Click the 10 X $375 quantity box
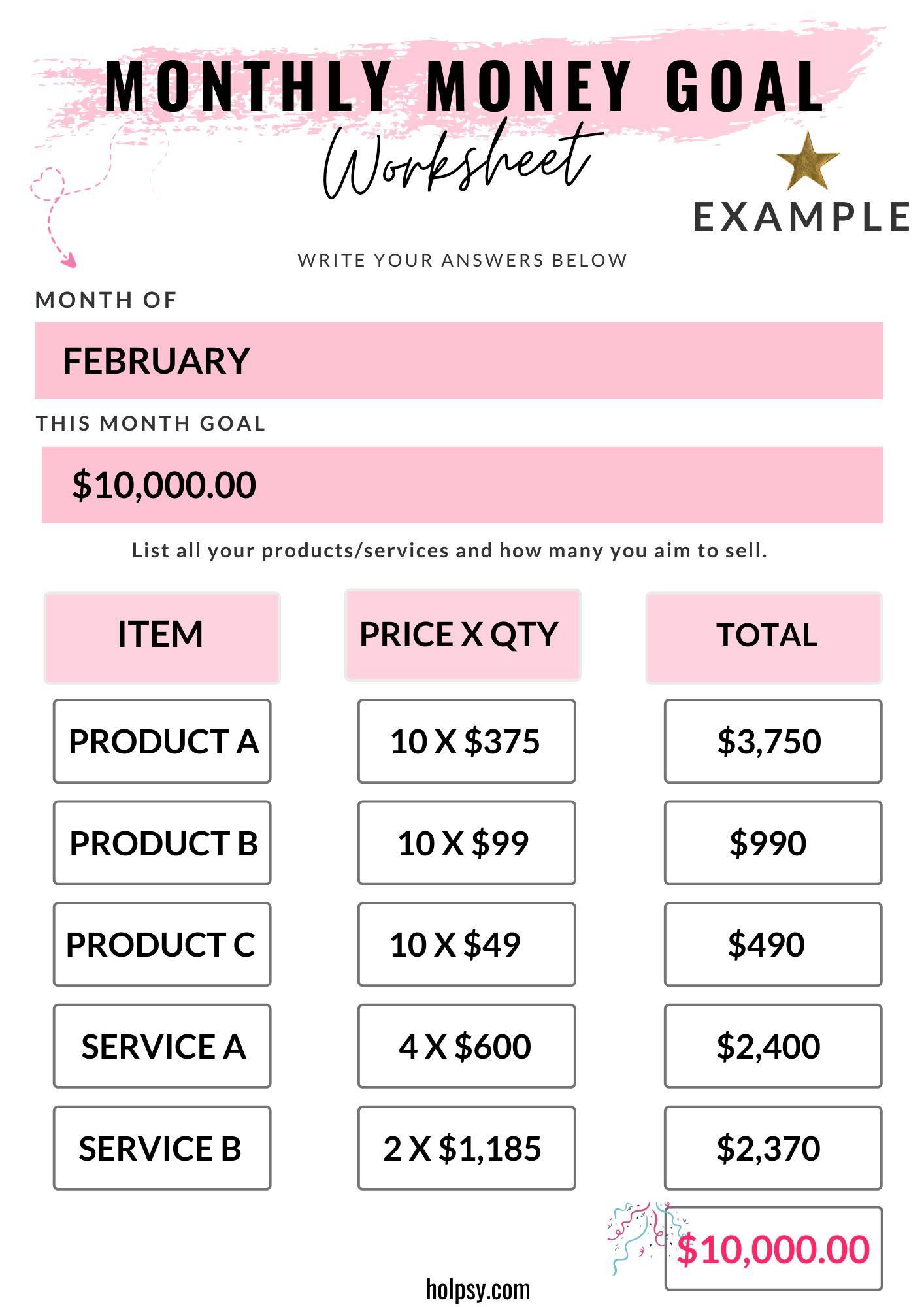Viewport: 924px width, 1307px height. (x=466, y=741)
